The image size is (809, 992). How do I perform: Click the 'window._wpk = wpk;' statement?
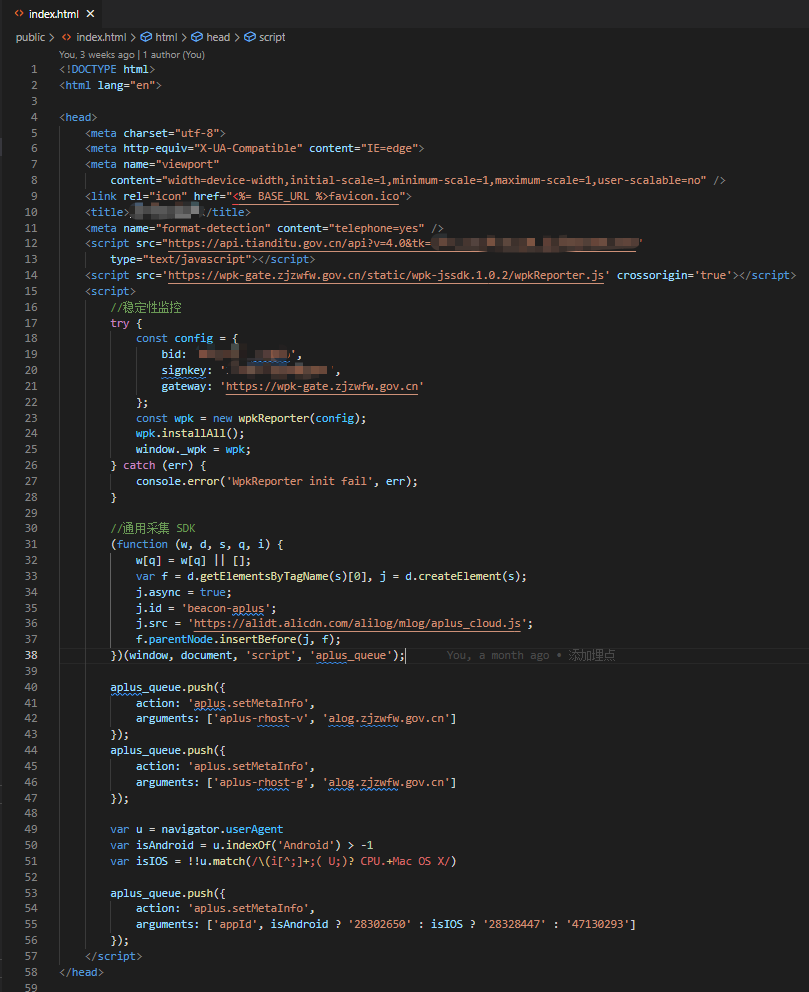194,449
